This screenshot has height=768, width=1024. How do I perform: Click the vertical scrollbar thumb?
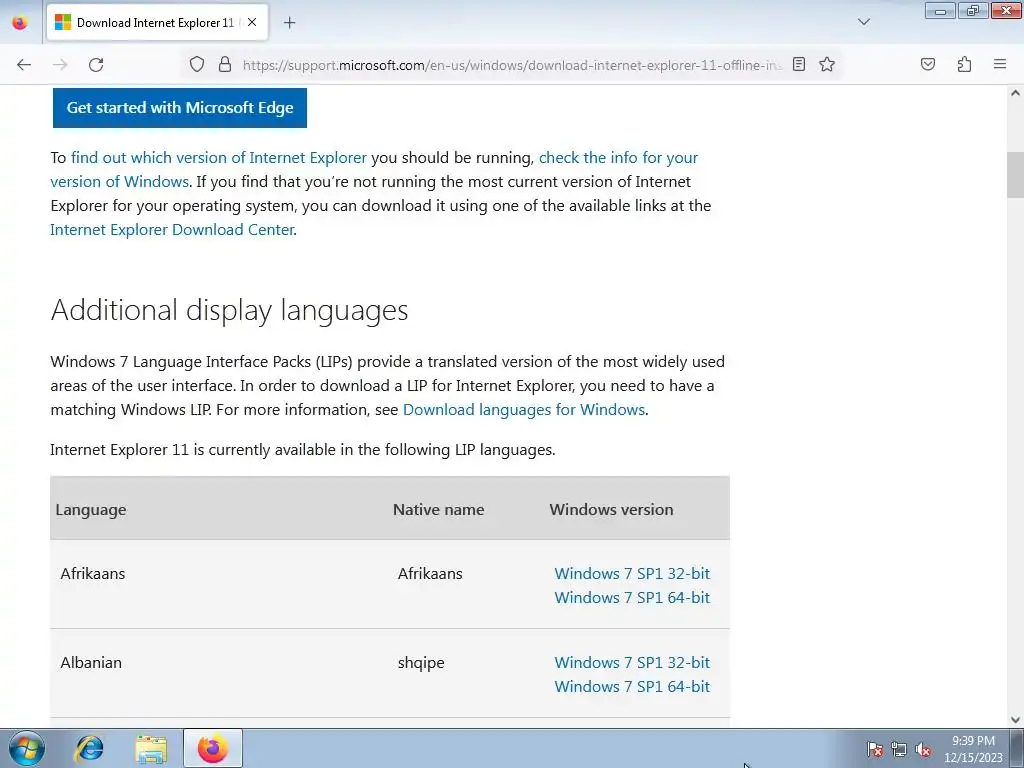(1015, 174)
